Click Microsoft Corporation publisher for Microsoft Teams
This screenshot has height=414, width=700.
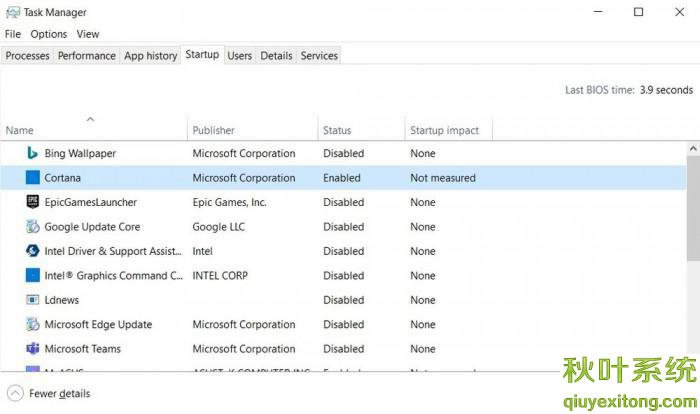tap(244, 348)
